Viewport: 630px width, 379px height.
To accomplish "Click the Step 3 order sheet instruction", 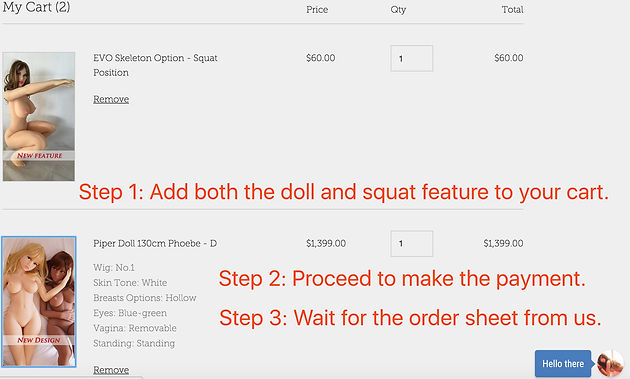I will tap(410, 318).
